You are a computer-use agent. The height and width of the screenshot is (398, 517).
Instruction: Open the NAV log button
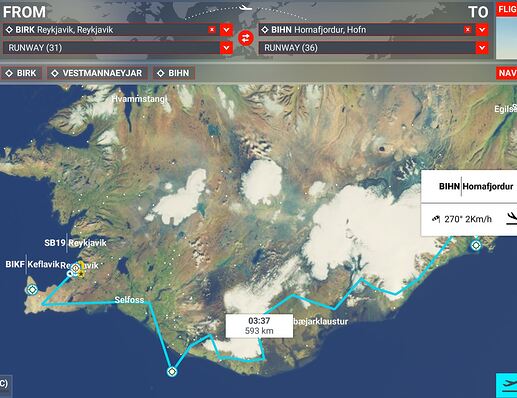tap(507, 73)
